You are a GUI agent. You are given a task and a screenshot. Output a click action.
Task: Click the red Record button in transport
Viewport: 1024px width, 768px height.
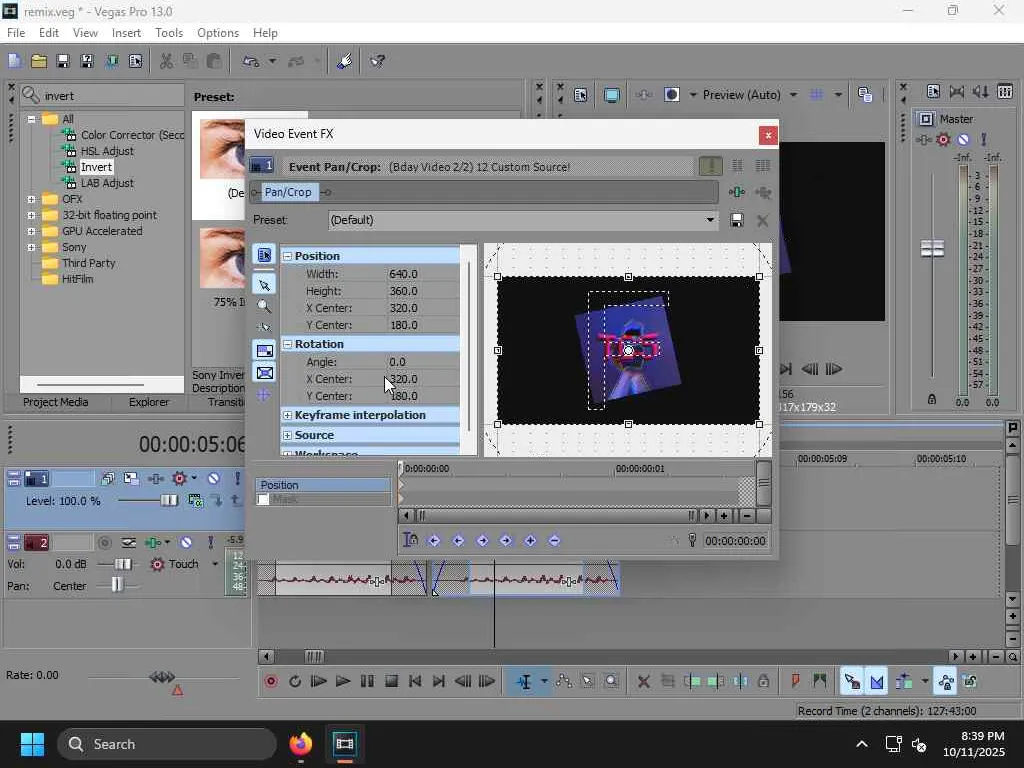271,682
